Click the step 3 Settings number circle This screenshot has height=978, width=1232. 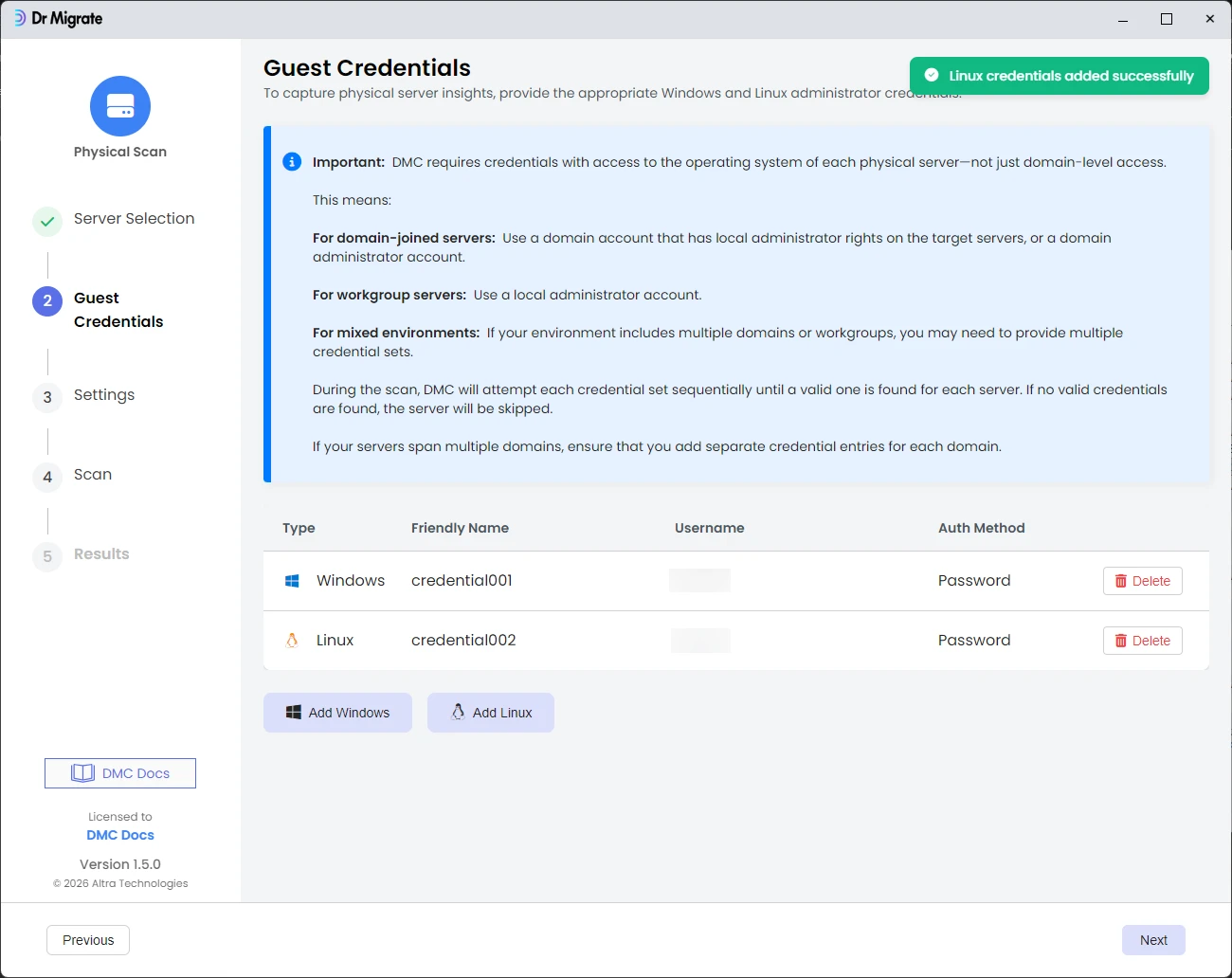pos(47,398)
